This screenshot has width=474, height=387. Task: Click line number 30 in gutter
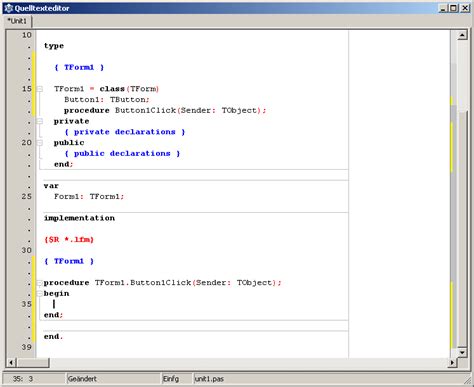click(x=27, y=250)
